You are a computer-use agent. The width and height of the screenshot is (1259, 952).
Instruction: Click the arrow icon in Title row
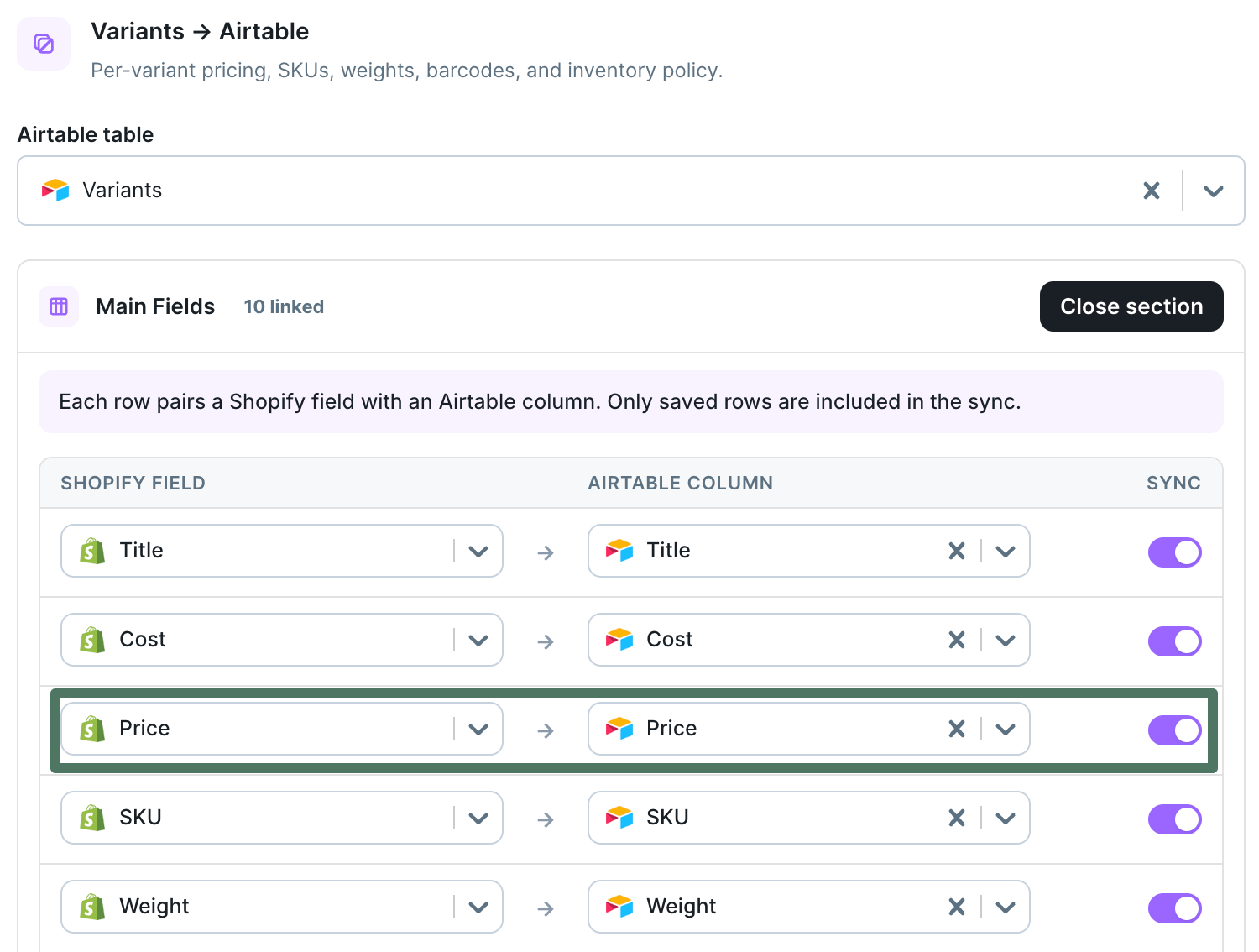(x=546, y=552)
